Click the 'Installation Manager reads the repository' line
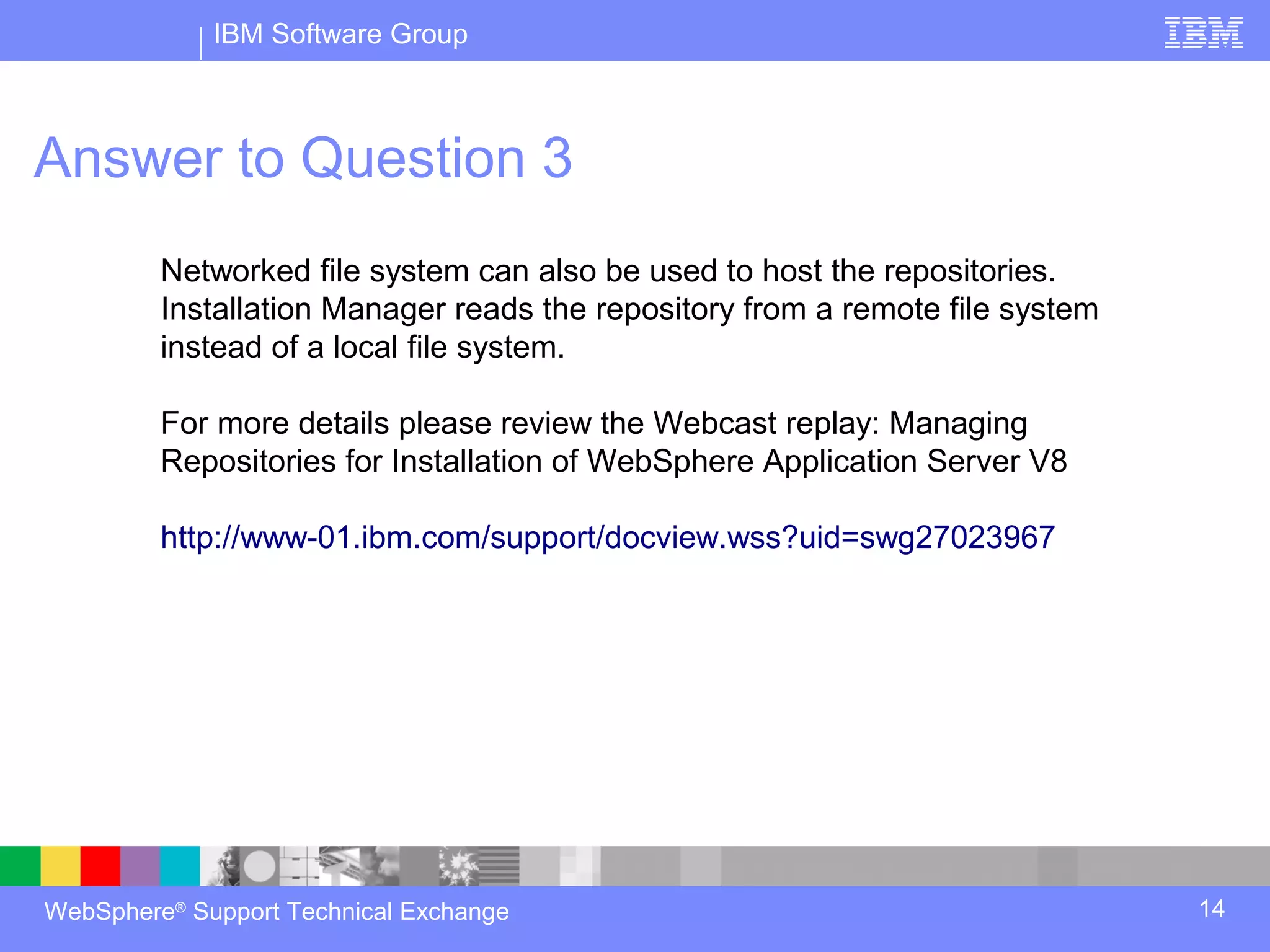The height and width of the screenshot is (952, 1270). [x=629, y=309]
